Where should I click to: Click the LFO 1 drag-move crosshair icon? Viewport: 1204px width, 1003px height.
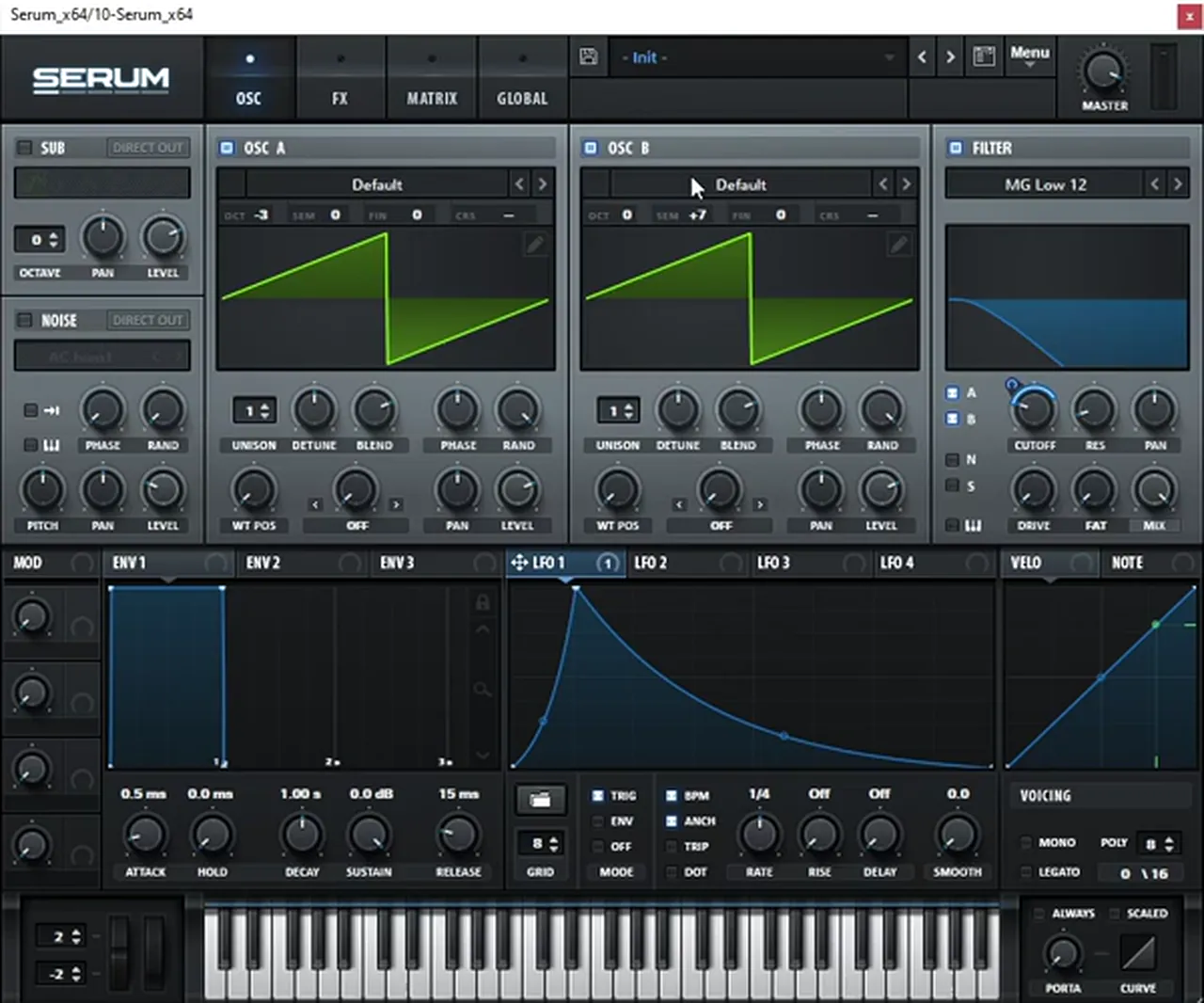pyautogui.click(x=518, y=563)
